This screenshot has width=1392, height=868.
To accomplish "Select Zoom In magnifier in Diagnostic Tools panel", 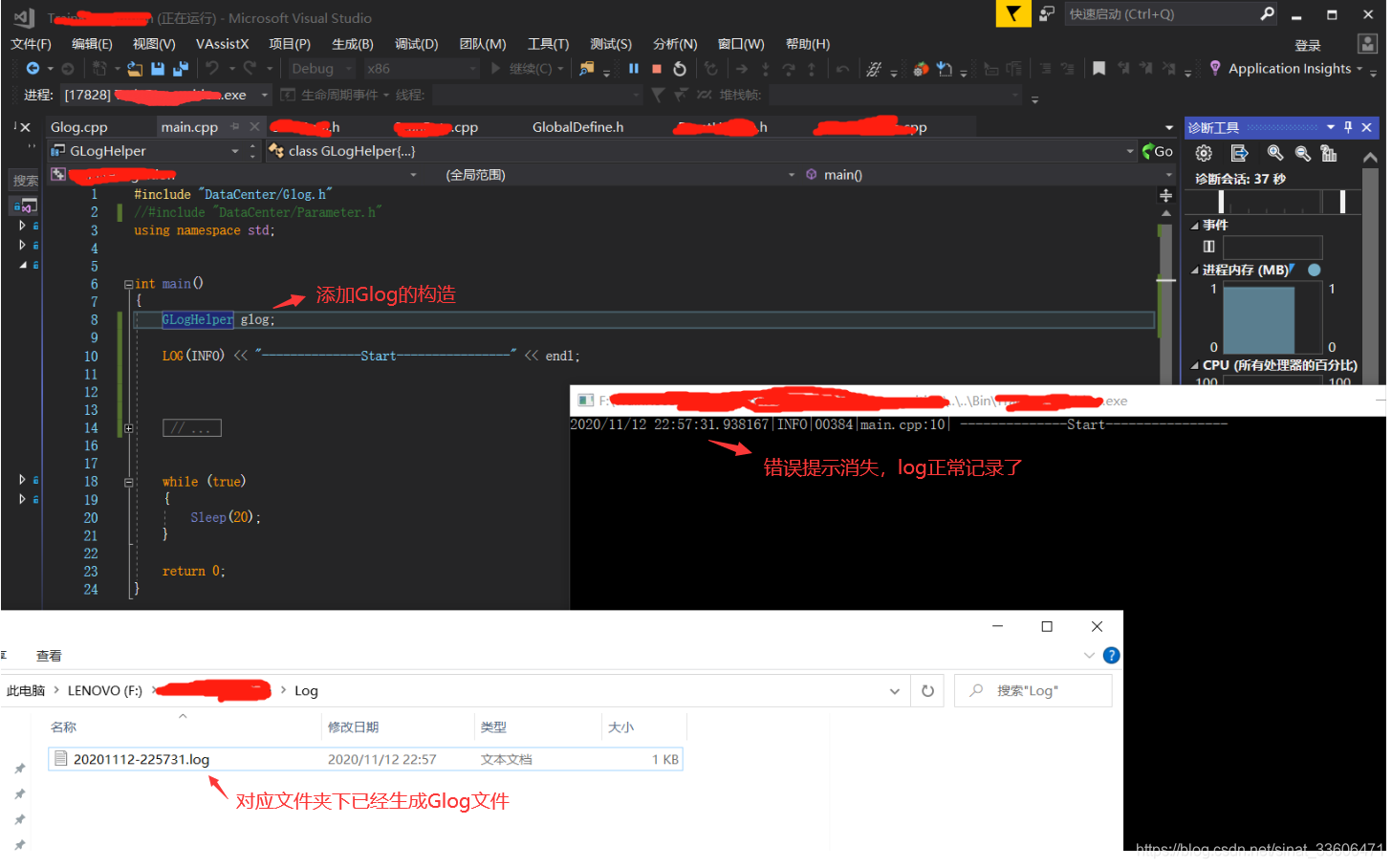I will 1275,153.
